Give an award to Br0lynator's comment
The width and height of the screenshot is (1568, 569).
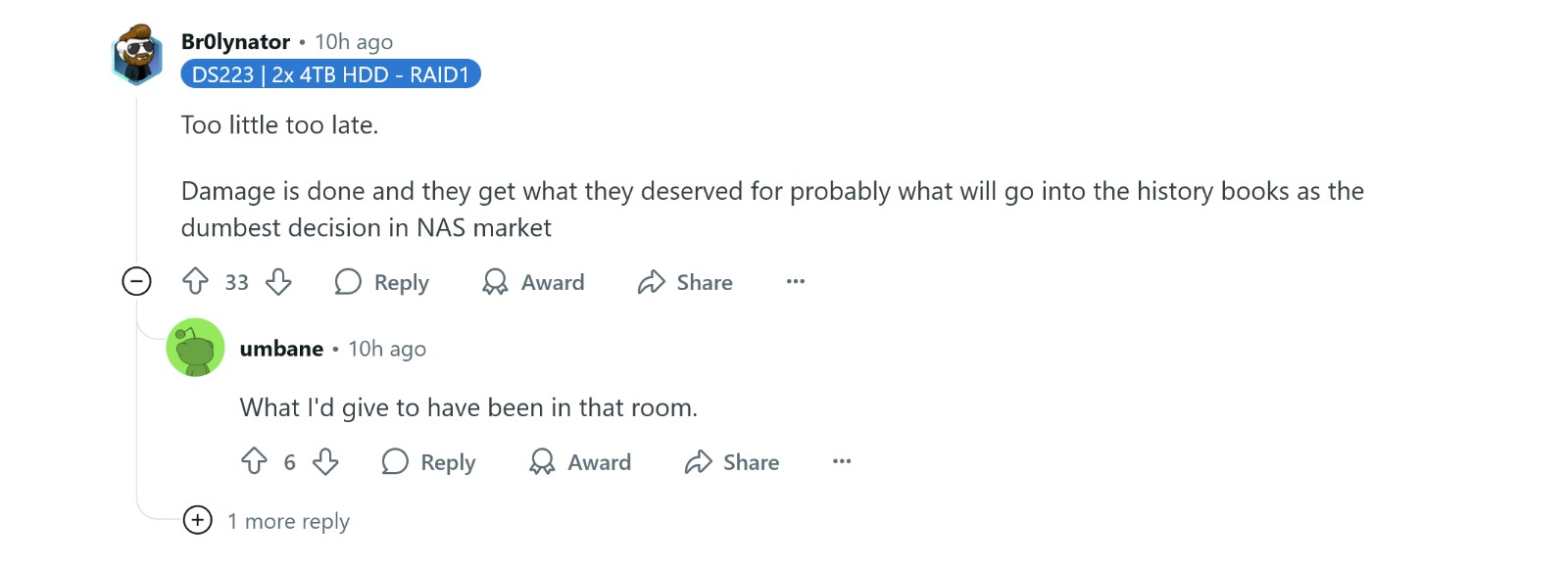pos(533,282)
